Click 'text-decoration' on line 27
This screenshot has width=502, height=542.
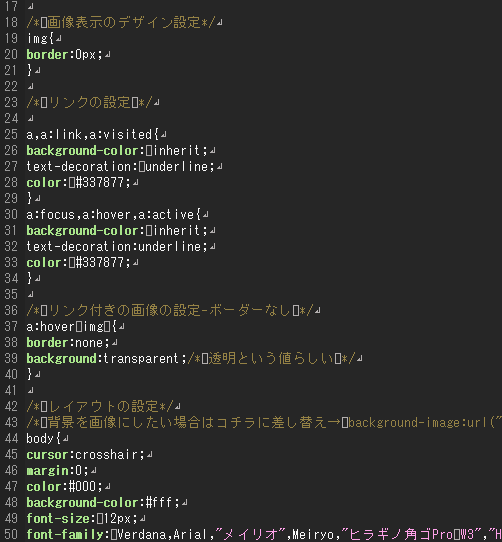[x=78, y=167]
